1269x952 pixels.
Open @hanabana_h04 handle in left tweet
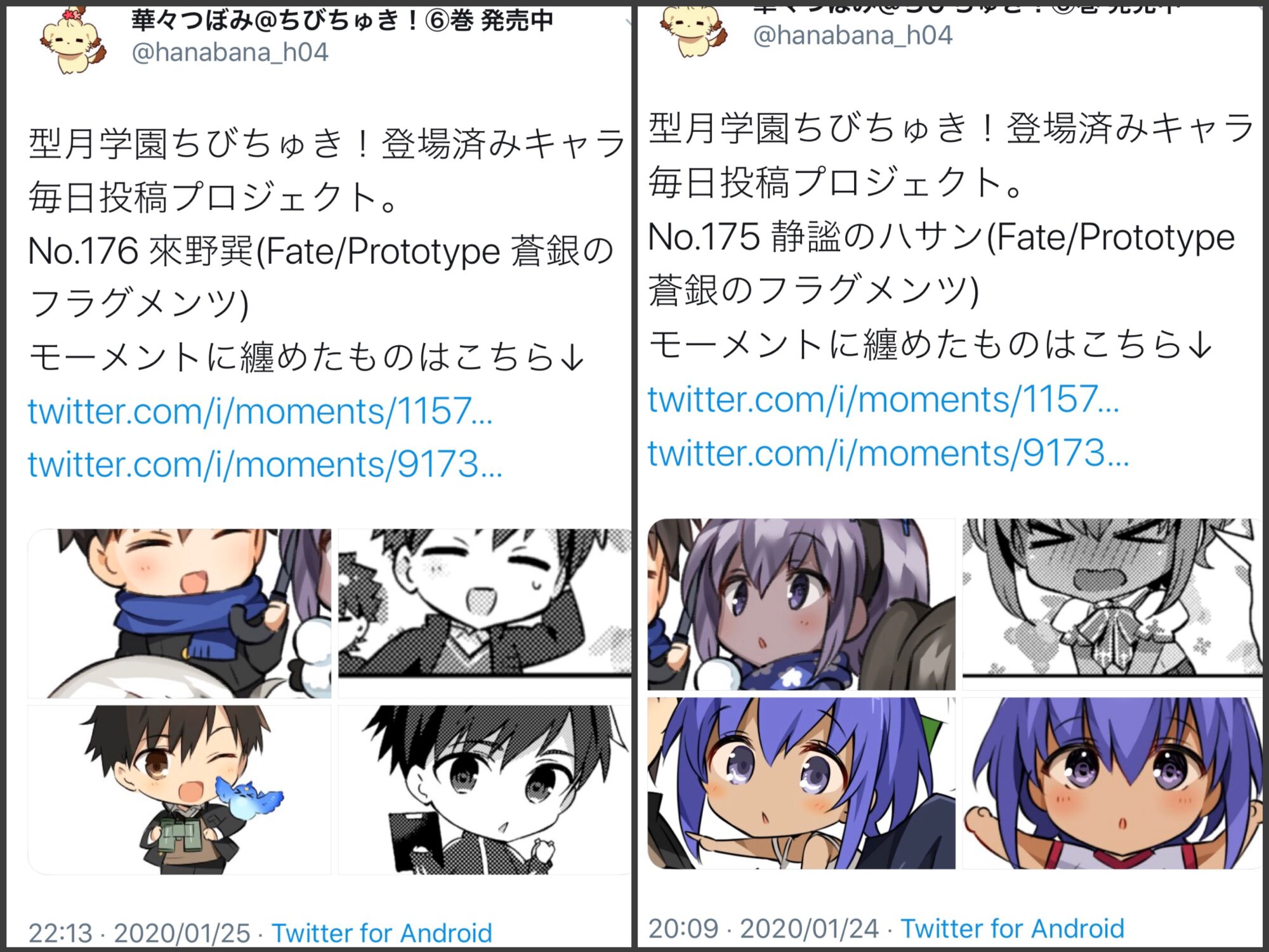230,52
